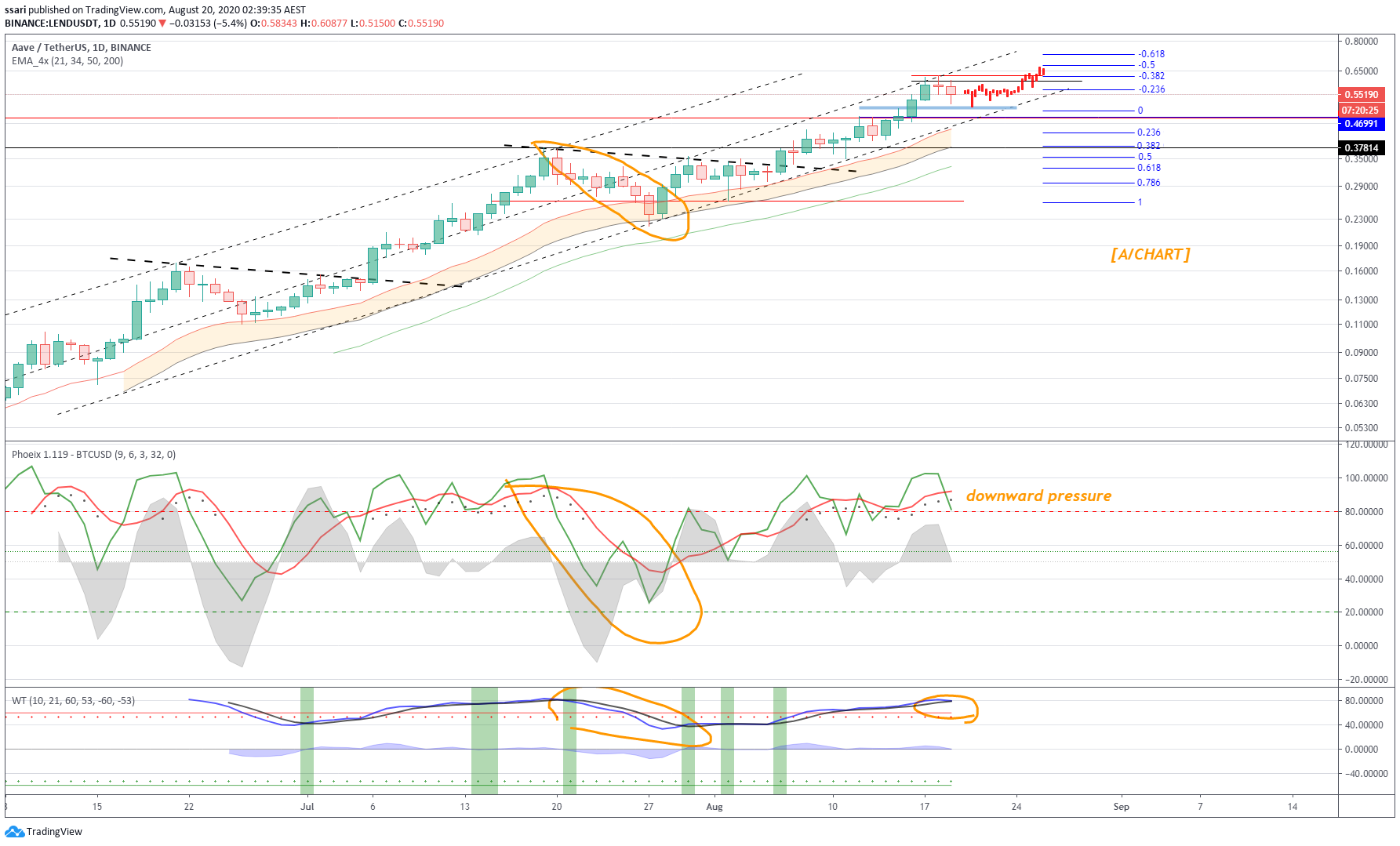Click the 0.05300 price axis label

tap(1362, 428)
